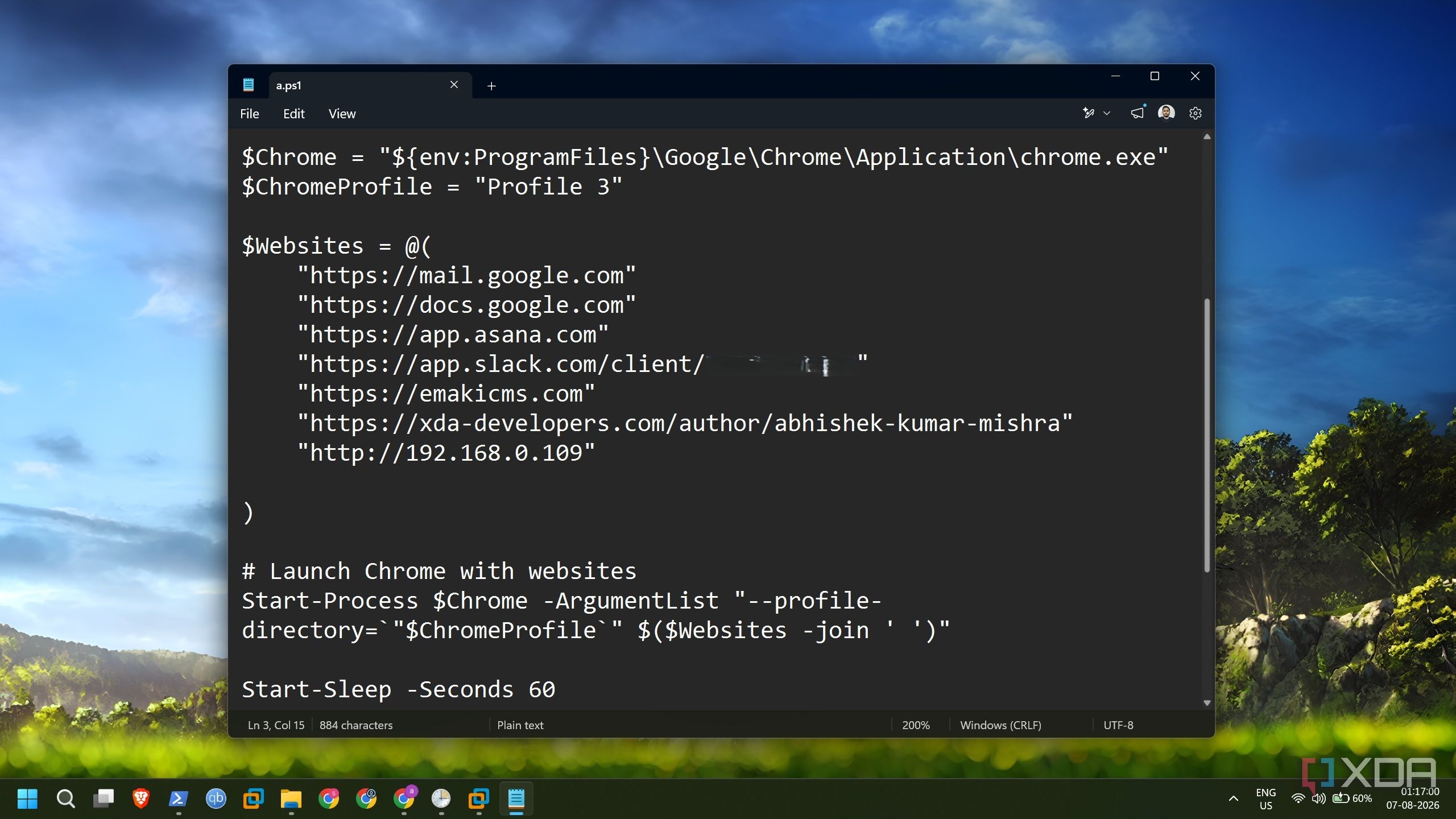Click the $Websites = @( line
This screenshot has width=1456, height=819.
(x=336, y=246)
